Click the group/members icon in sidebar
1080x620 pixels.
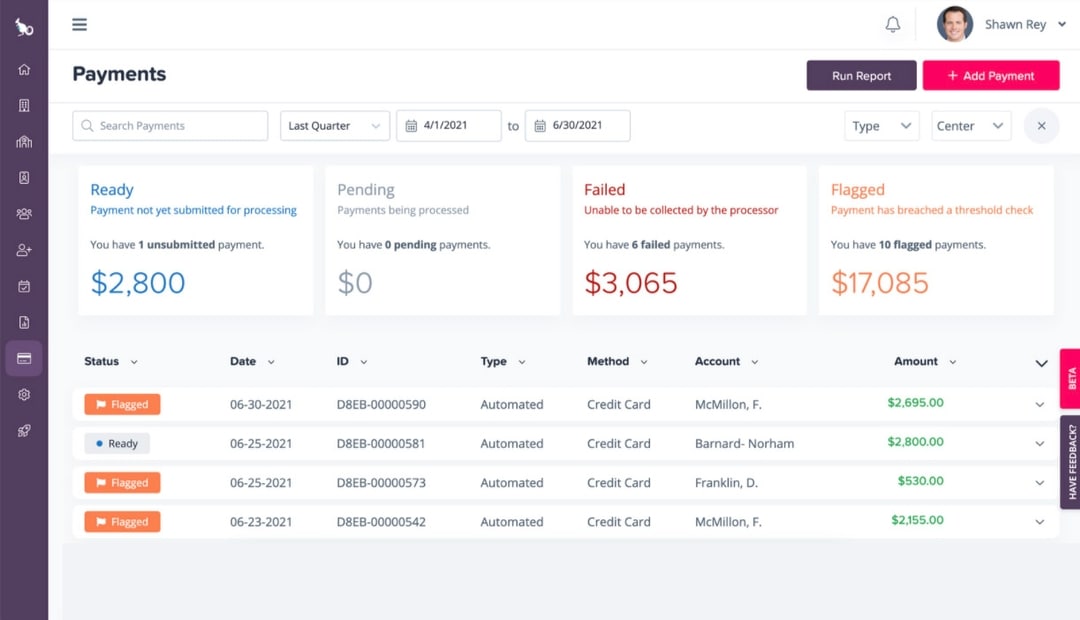tap(24, 213)
